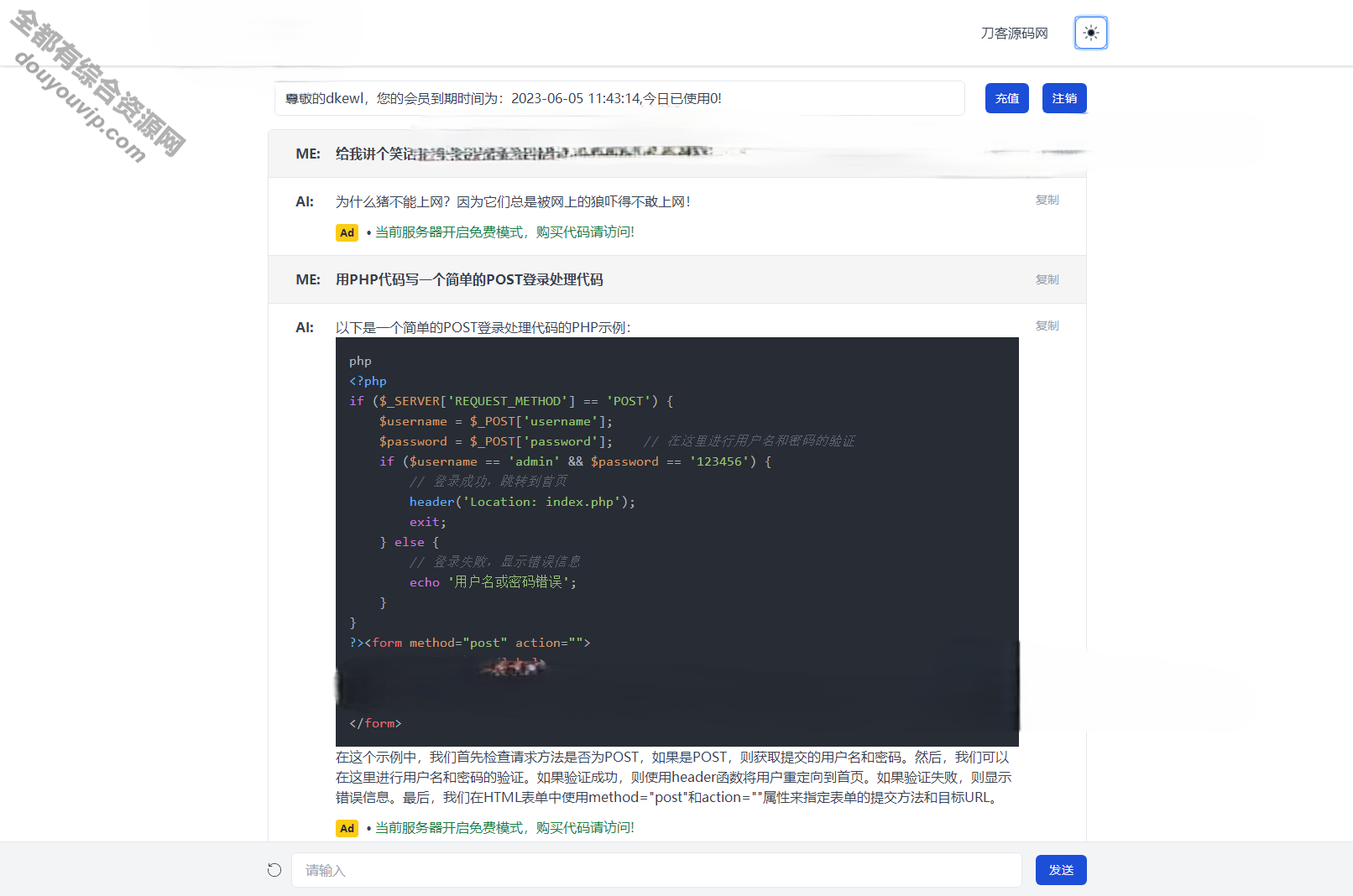Click the question 给我讲个笑话
The image size is (1353, 896).
tap(376, 154)
